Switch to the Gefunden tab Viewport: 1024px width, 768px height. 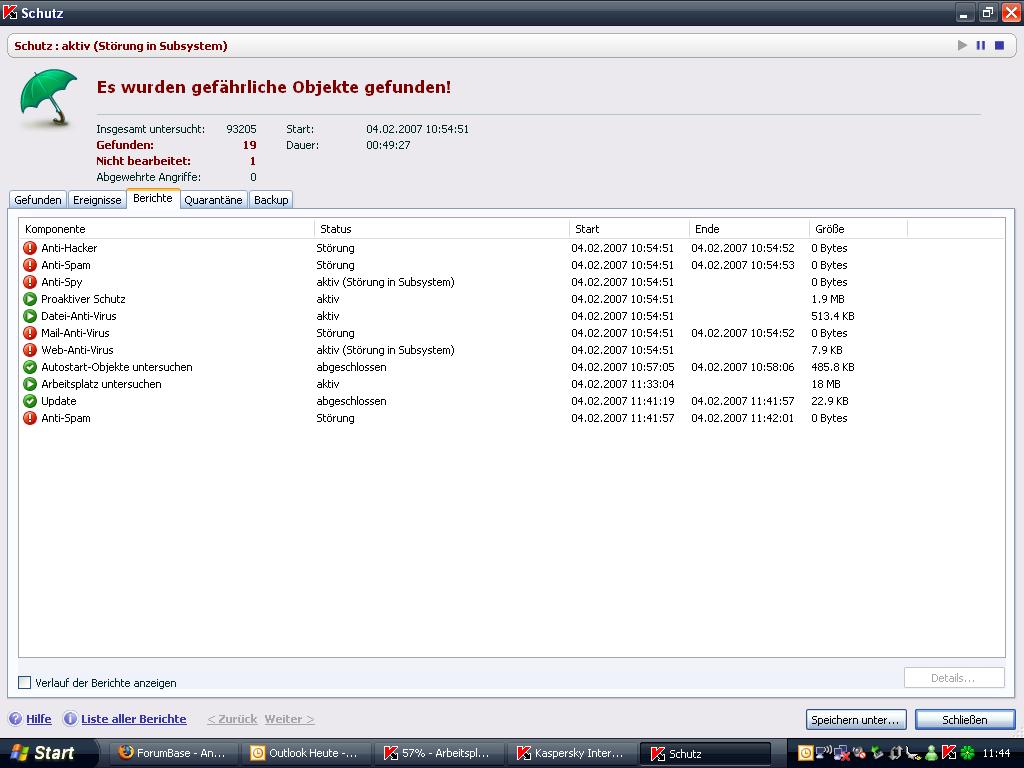pyautogui.click(x=38, y=200)
